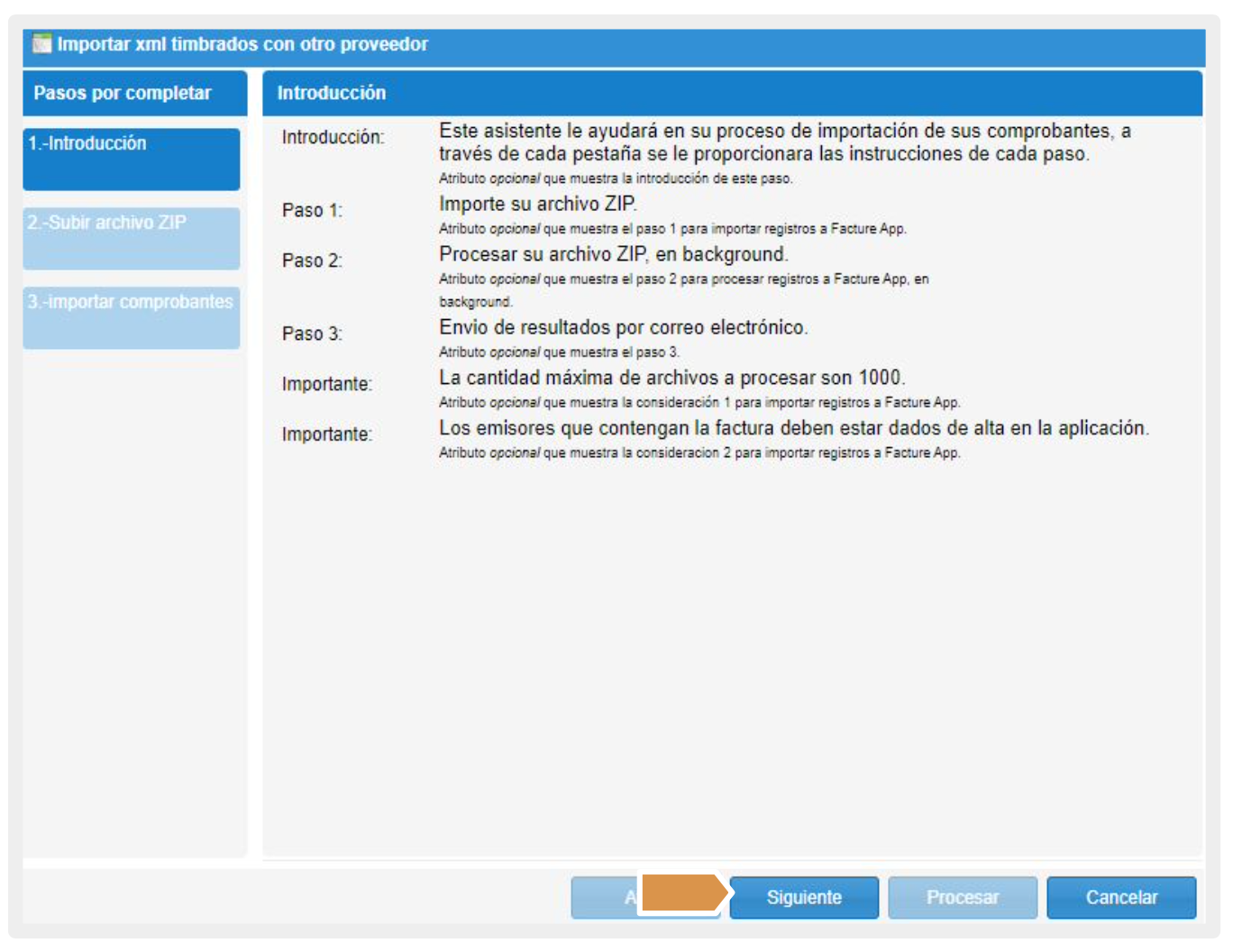The width and height of the screenshot is (1233, 952).
Task: Click the second 'Importante:' label
Action: point(326,435)
